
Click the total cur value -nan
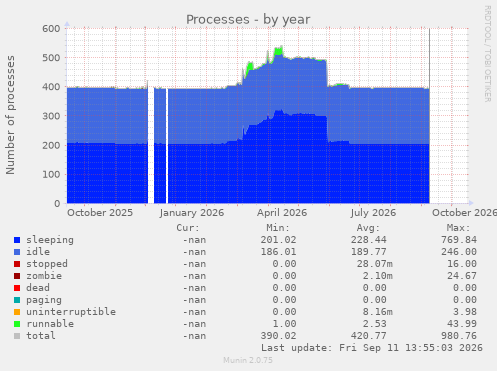click(x=194, y=336)
